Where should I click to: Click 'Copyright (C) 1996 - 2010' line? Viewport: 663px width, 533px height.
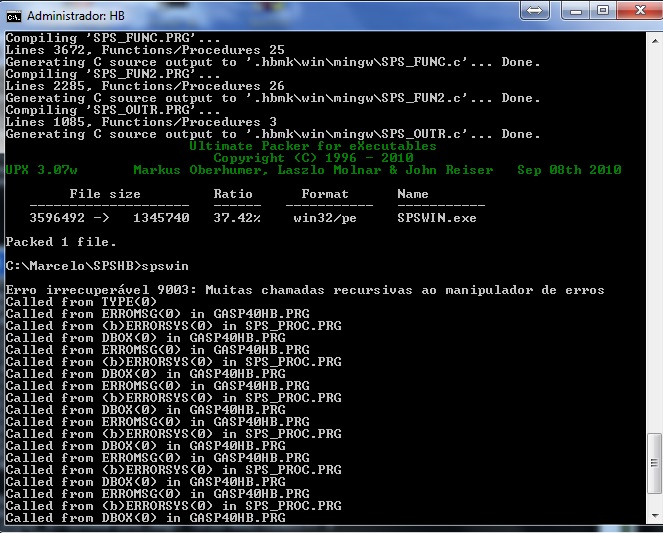coord(313,158)
